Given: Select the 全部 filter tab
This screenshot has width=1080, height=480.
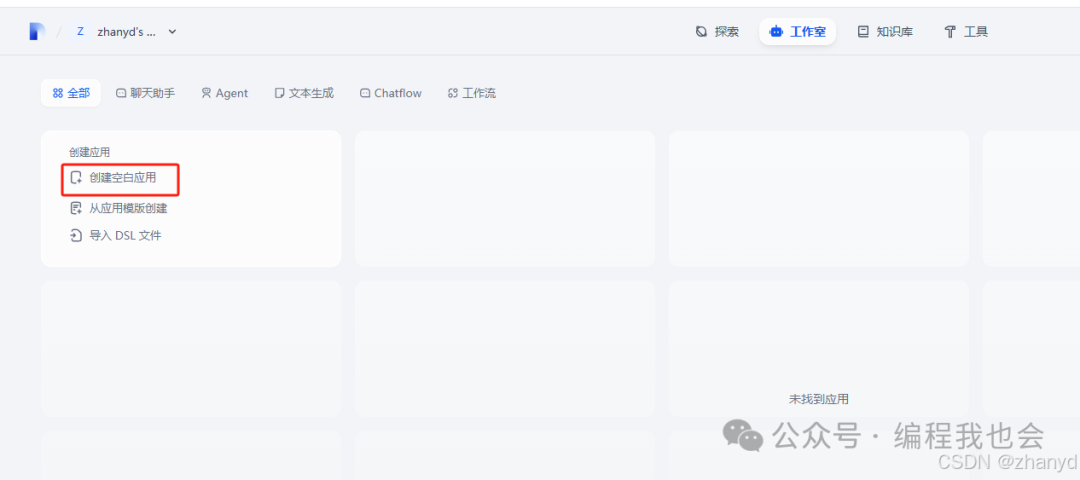Looking at the screenshot, I should pos(71,93).
